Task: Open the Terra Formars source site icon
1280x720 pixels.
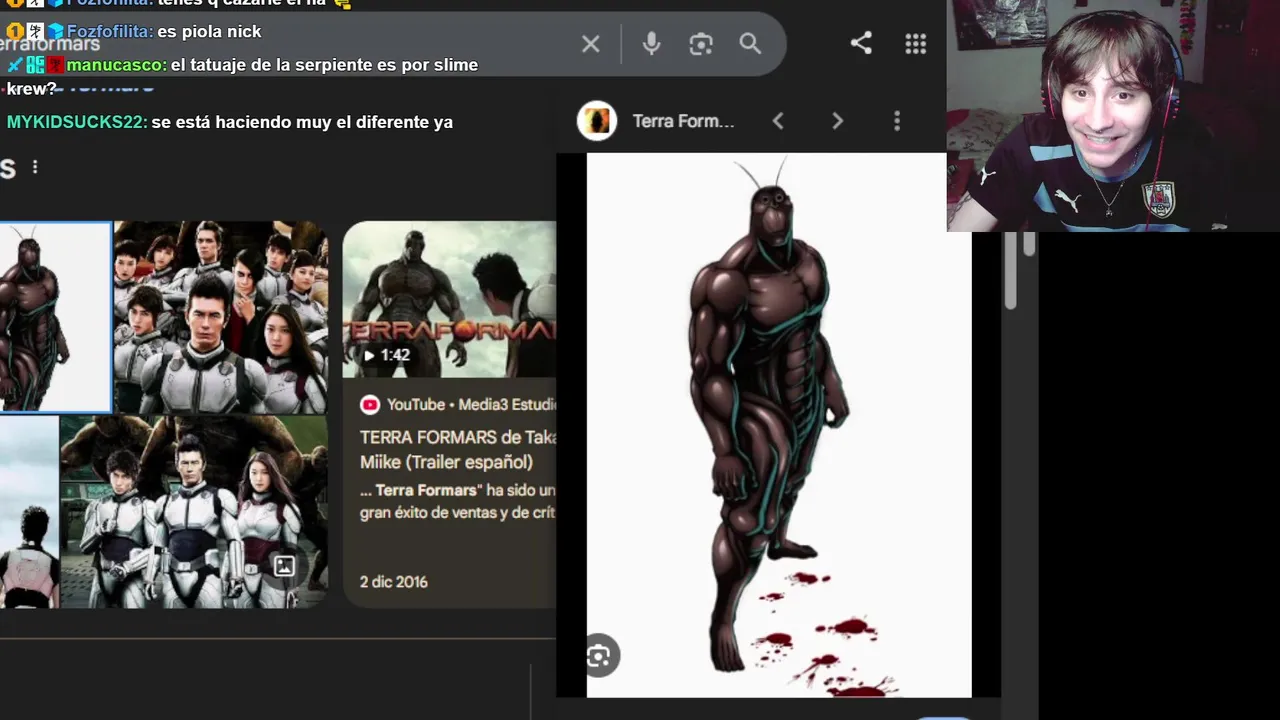Action: 597,121
